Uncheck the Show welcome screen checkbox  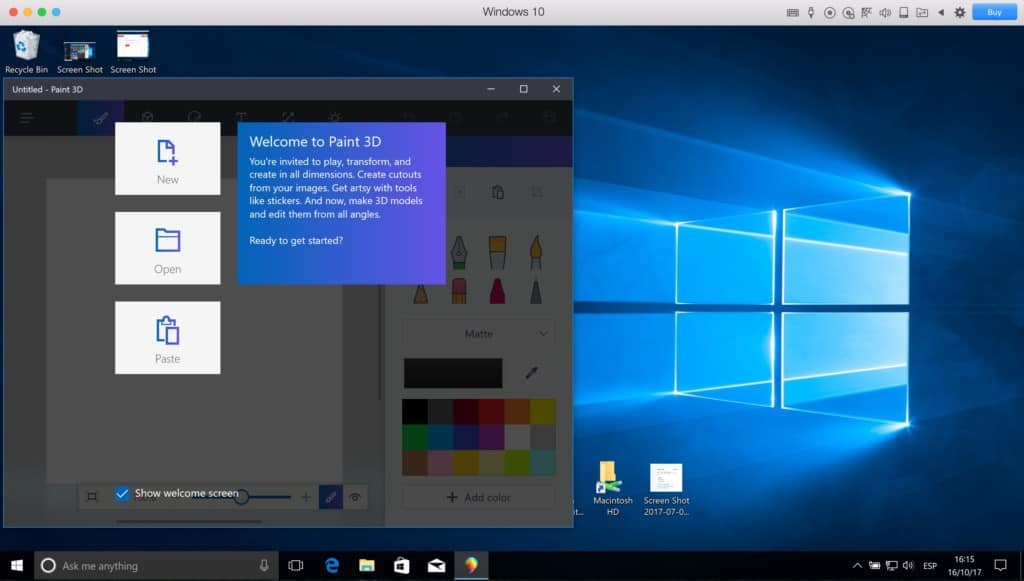122,494
